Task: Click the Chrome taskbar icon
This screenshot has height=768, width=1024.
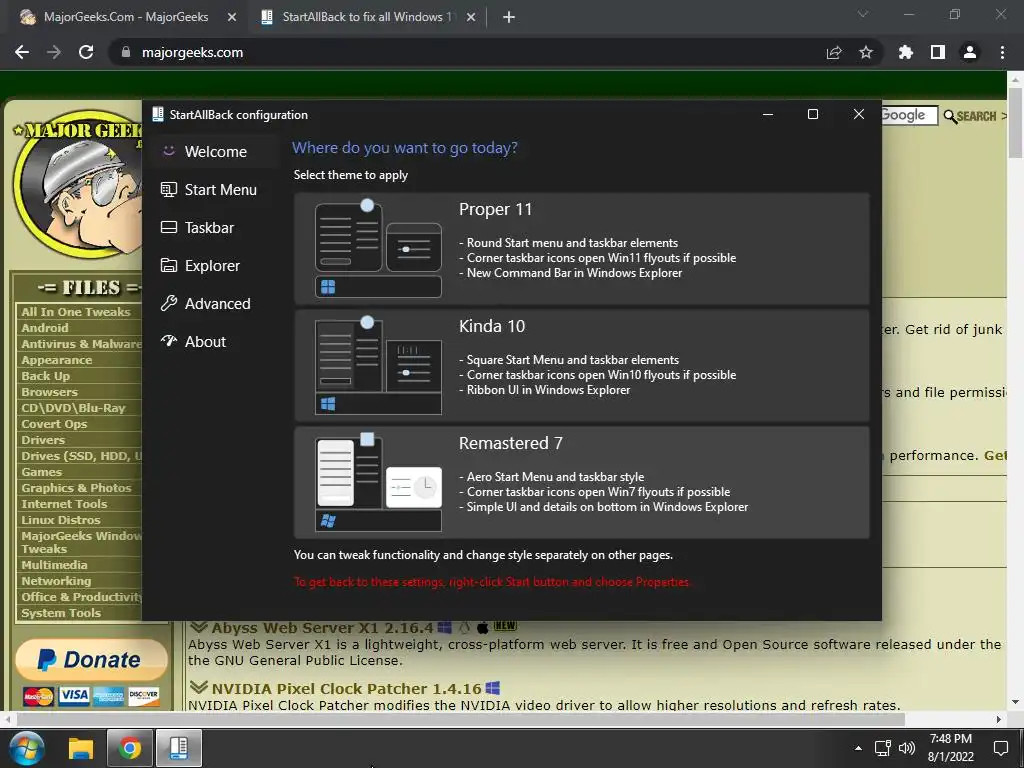Action: (x=130, y=748)
